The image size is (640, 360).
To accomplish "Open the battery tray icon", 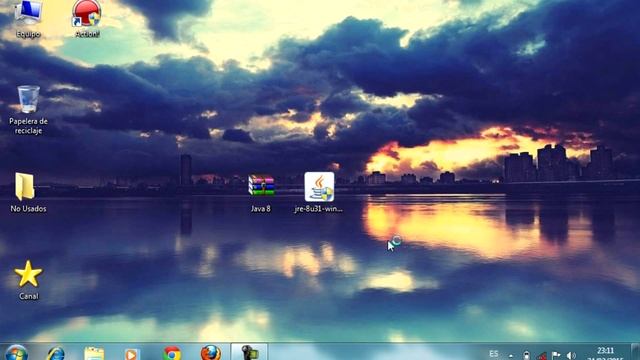I will coord(527,356).
